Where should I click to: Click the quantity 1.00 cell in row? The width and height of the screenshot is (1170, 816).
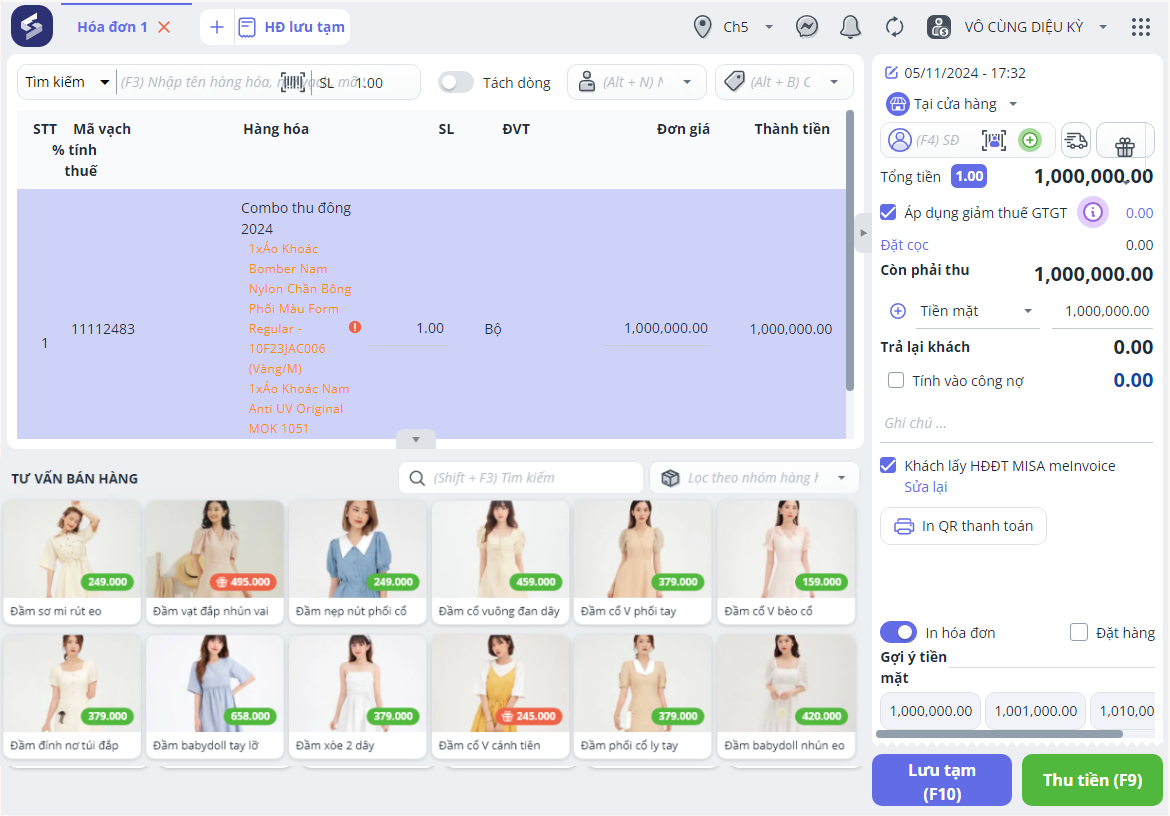tap(409, 328)
